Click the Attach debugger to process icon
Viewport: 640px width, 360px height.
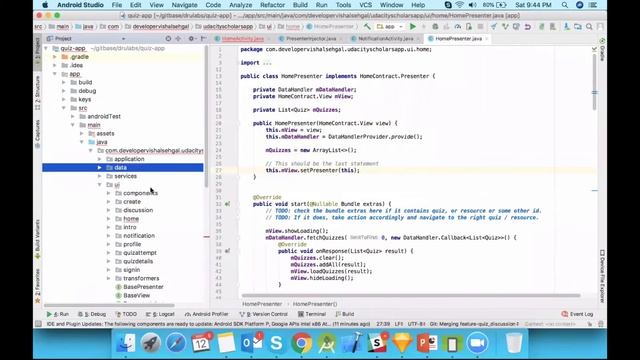469,27
